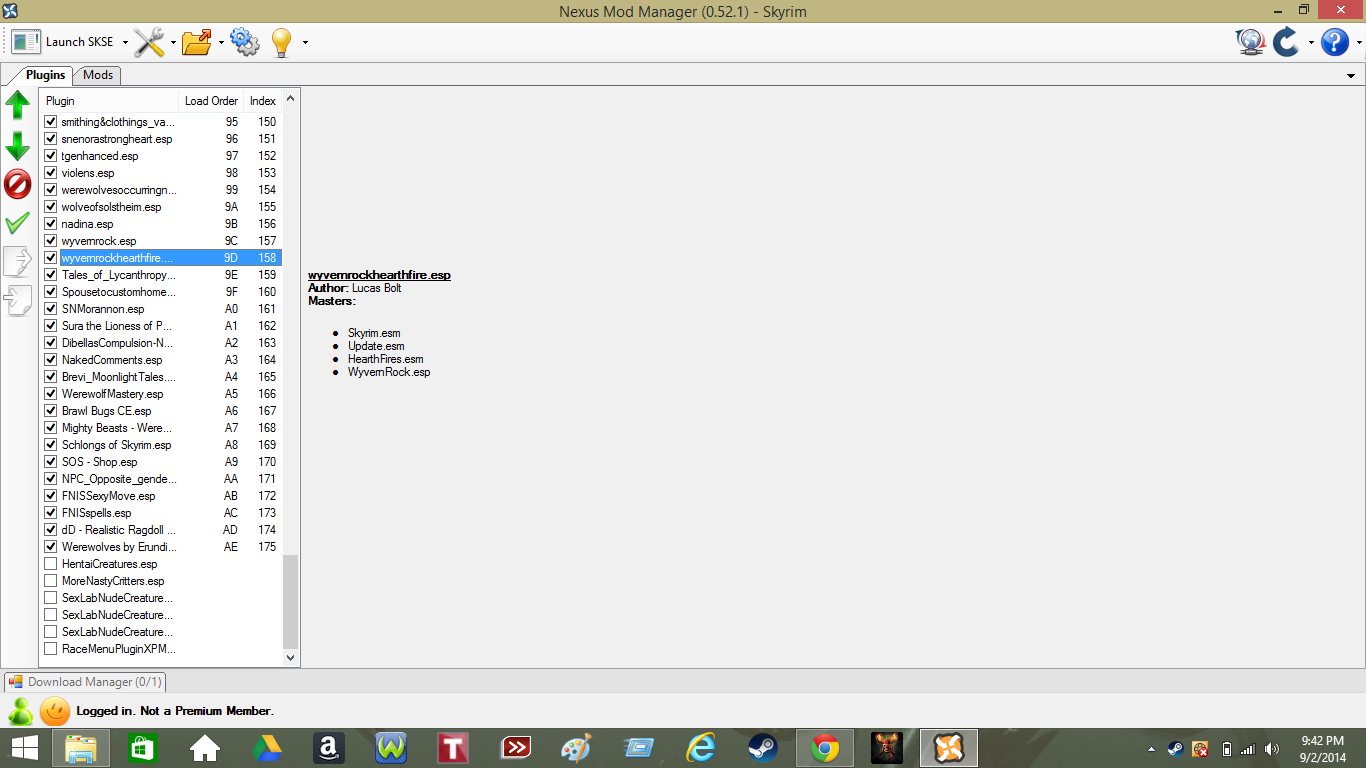
Task: Expand the help icon dropdown arrow
Action: 1357,42
